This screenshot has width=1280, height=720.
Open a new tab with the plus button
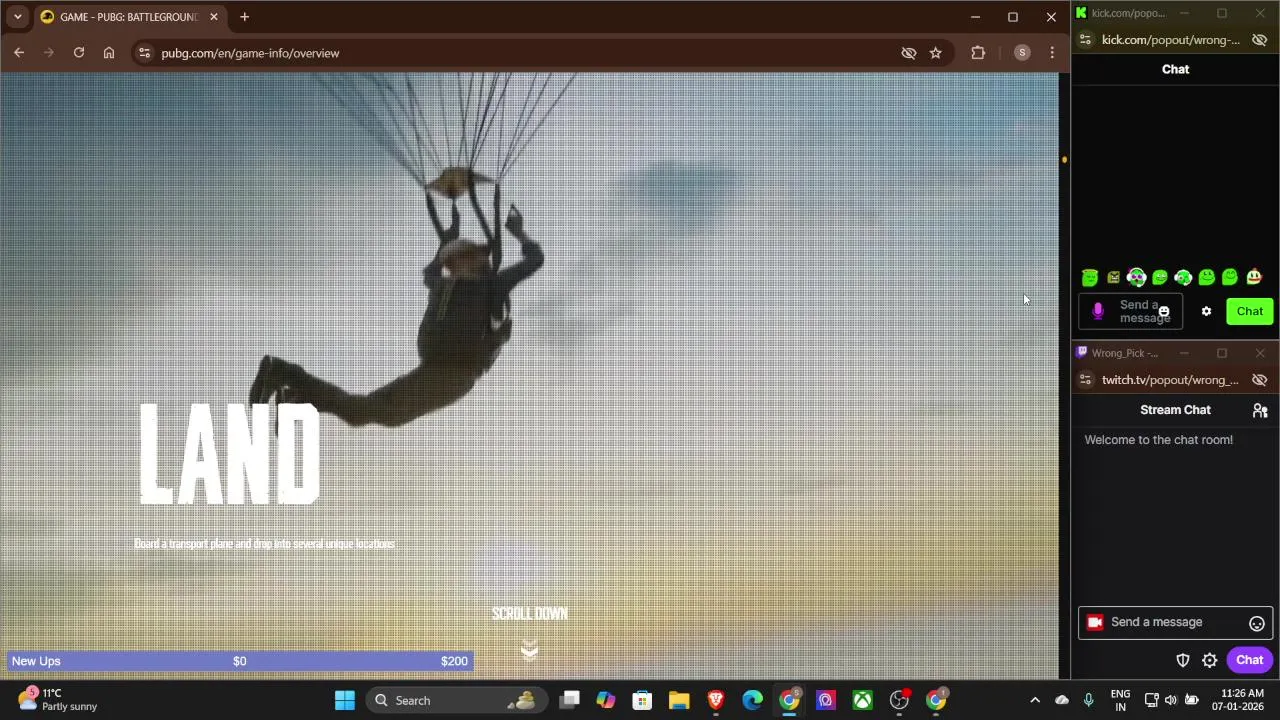tap(244, 17)
